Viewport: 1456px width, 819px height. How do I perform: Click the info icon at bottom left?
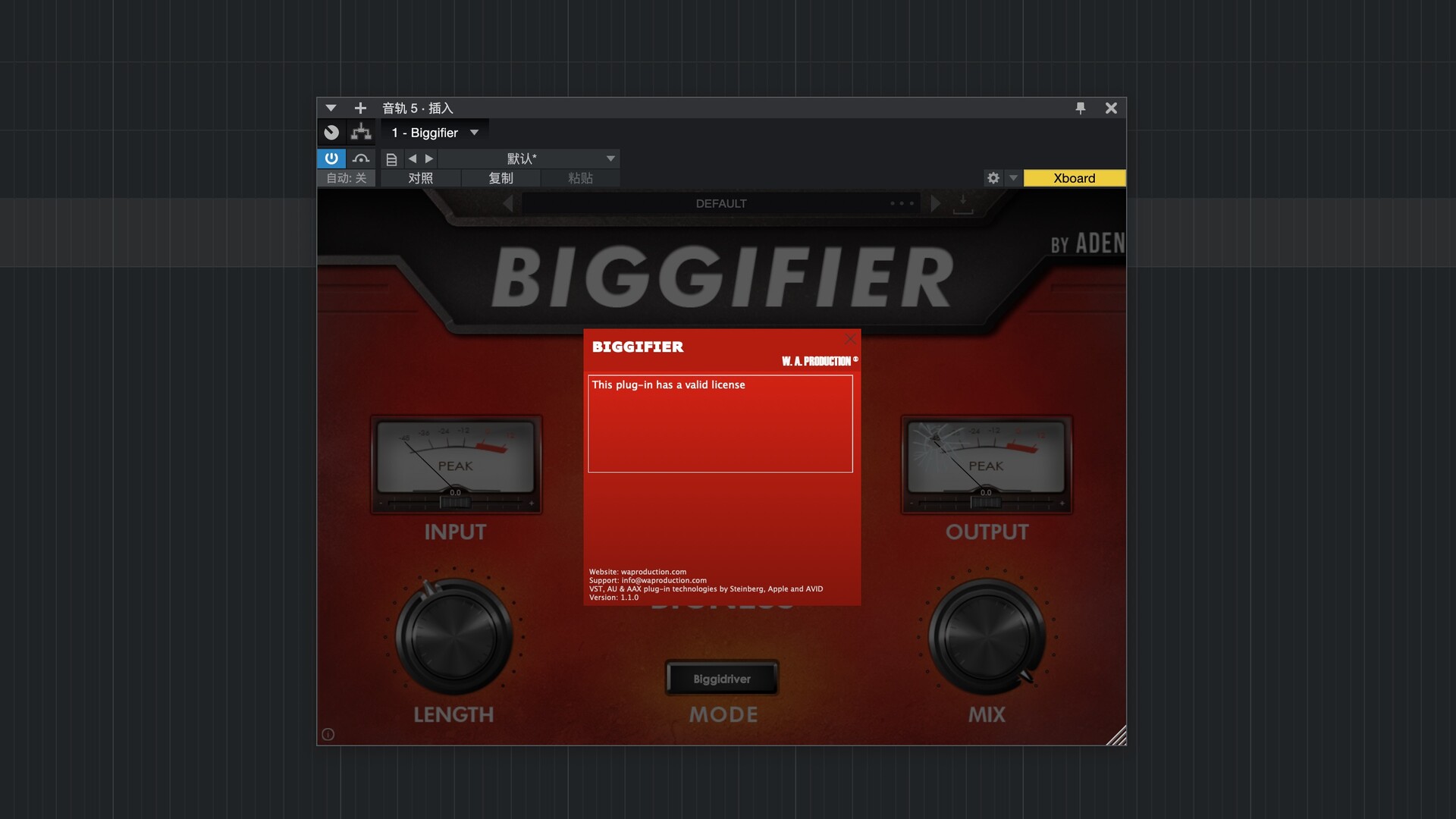pos(328,734)
